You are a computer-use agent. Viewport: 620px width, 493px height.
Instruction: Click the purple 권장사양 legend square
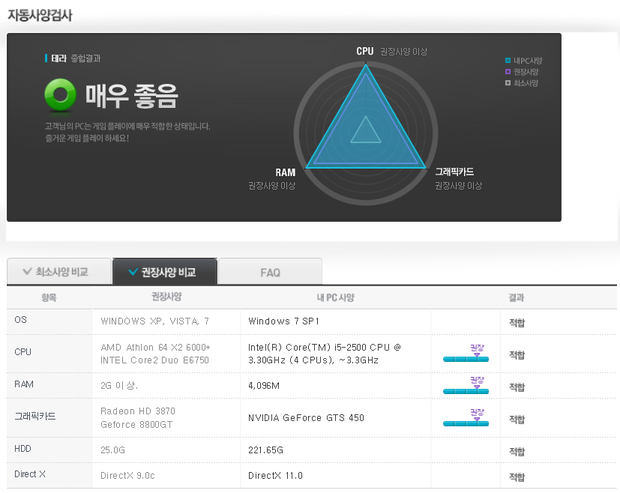(508, 72)
